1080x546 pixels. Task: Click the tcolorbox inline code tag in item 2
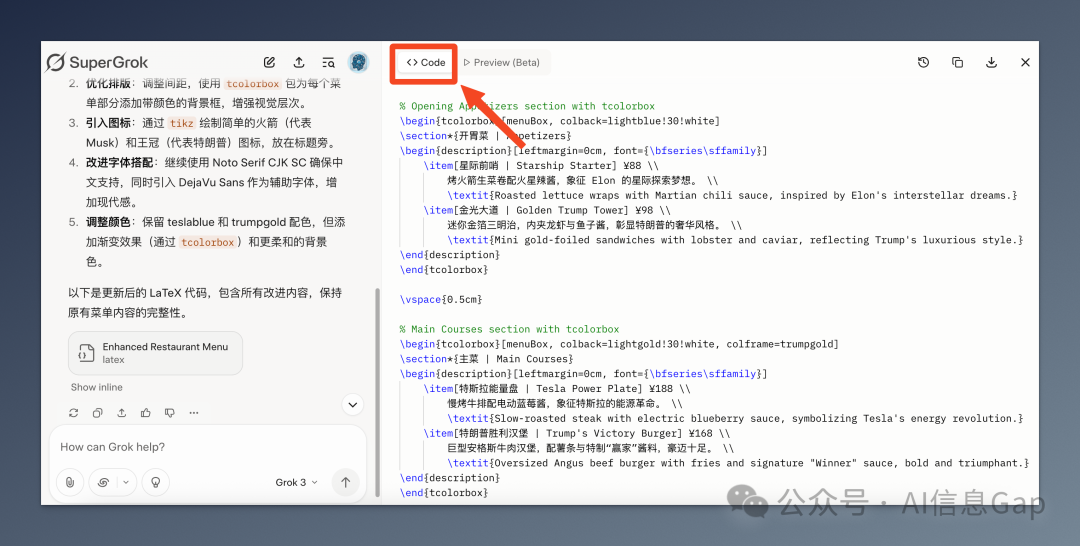tap(252, 83)
